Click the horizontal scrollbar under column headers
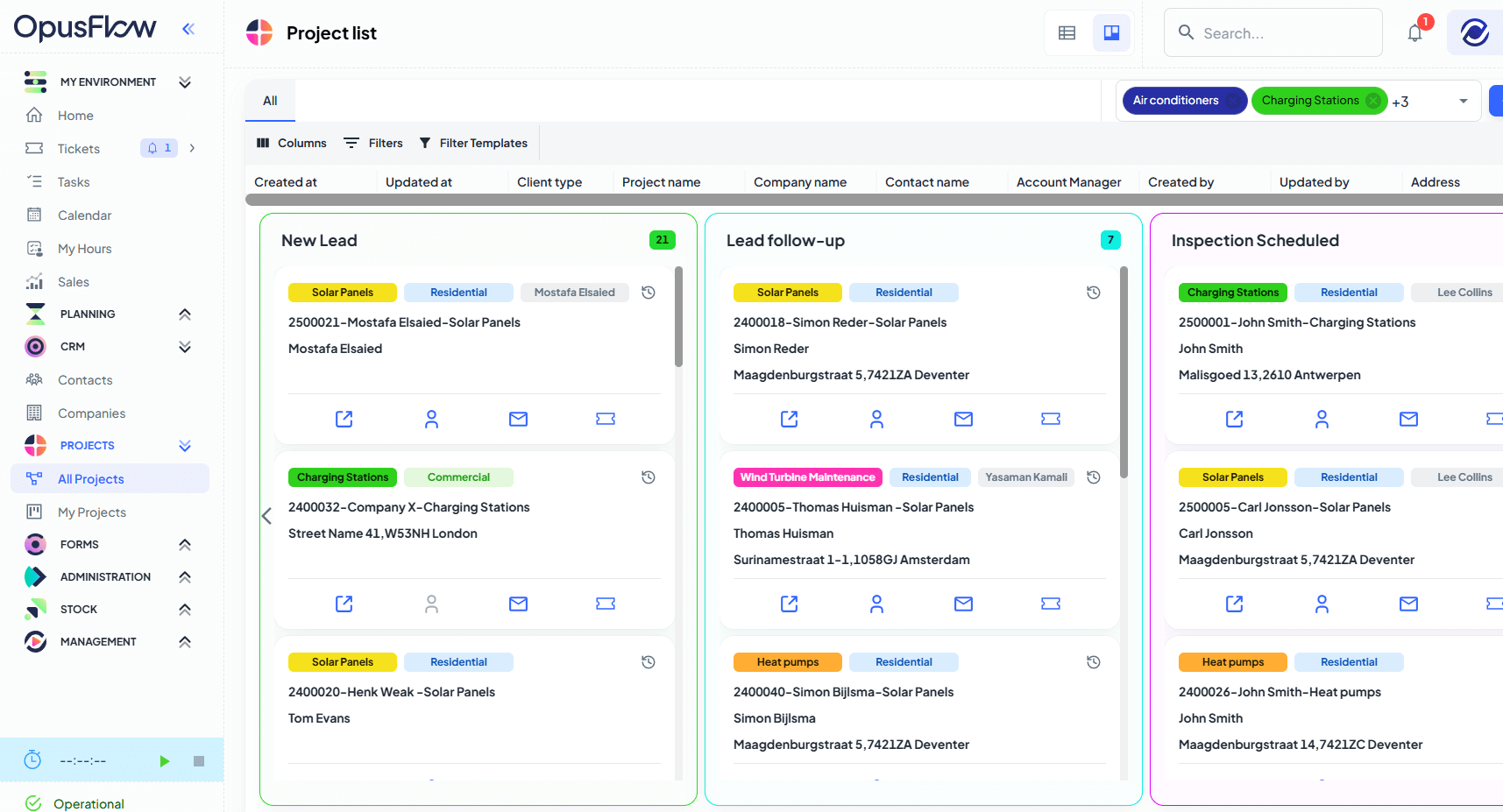 click(x=874, y=200)
